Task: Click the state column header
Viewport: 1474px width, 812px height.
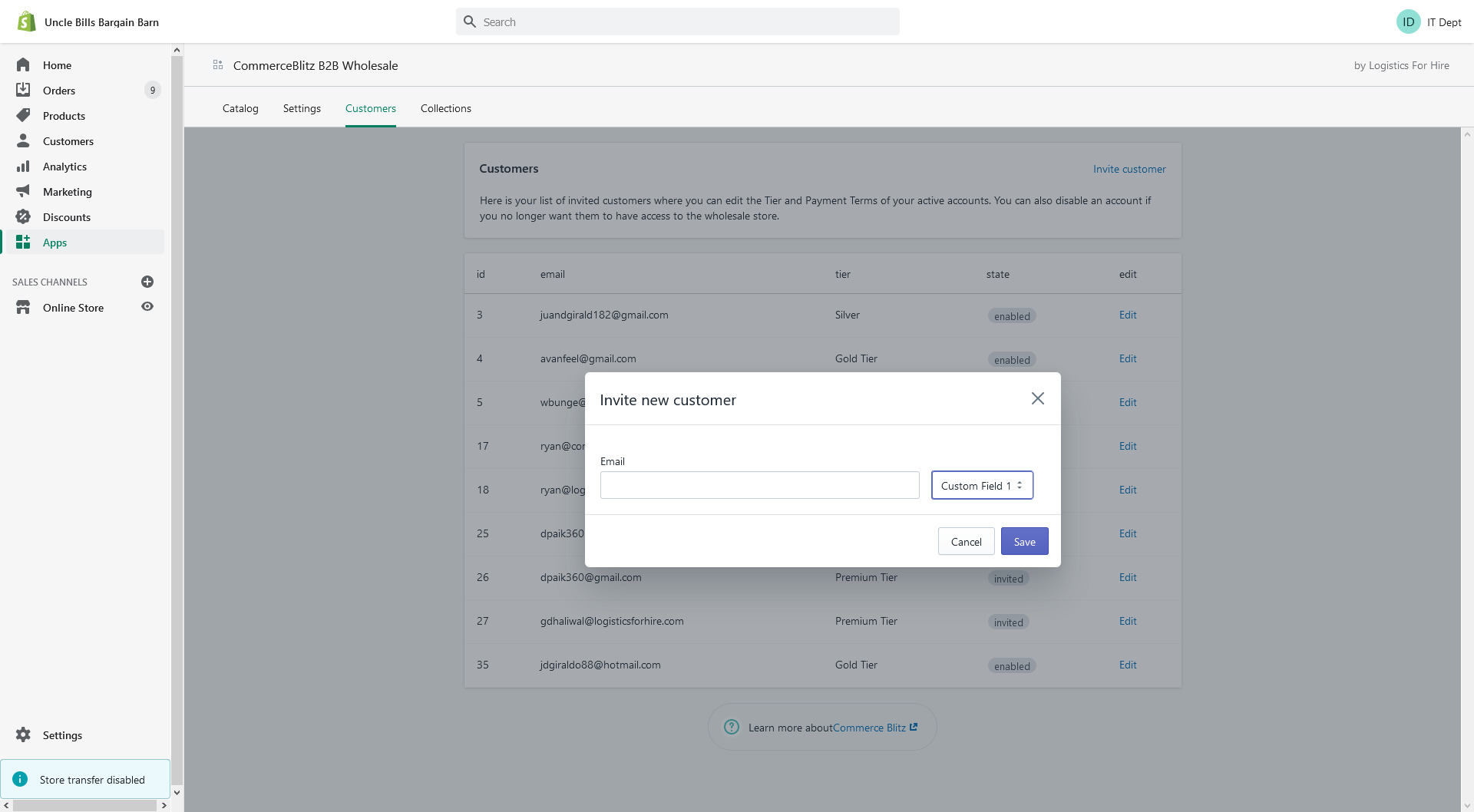Action: click(x=998, y=274)
